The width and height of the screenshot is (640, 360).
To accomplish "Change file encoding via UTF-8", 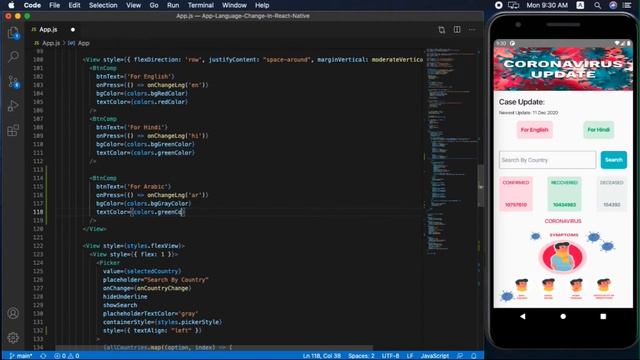I will coord(390,356).
